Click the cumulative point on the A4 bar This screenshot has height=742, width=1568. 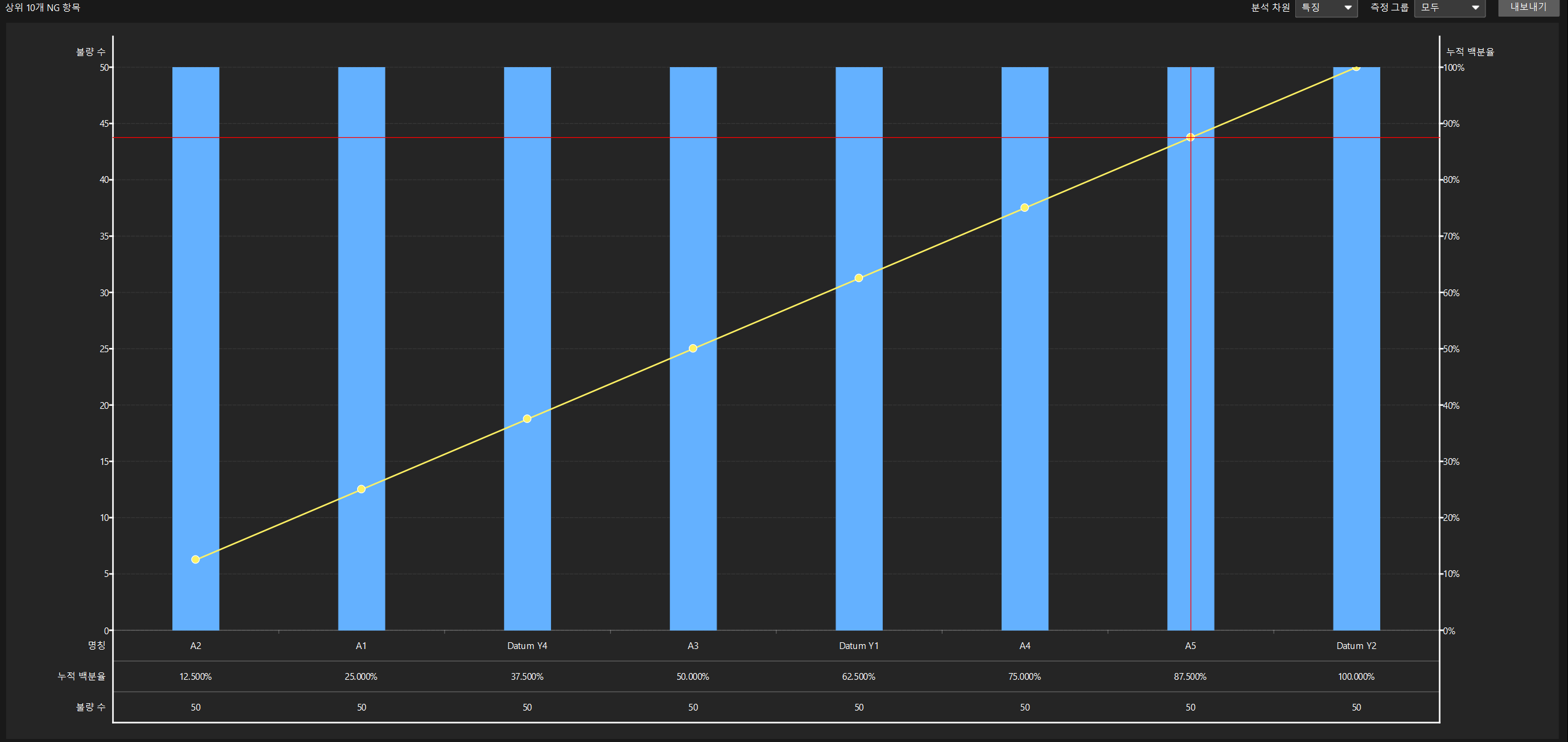coord(1025,208)
